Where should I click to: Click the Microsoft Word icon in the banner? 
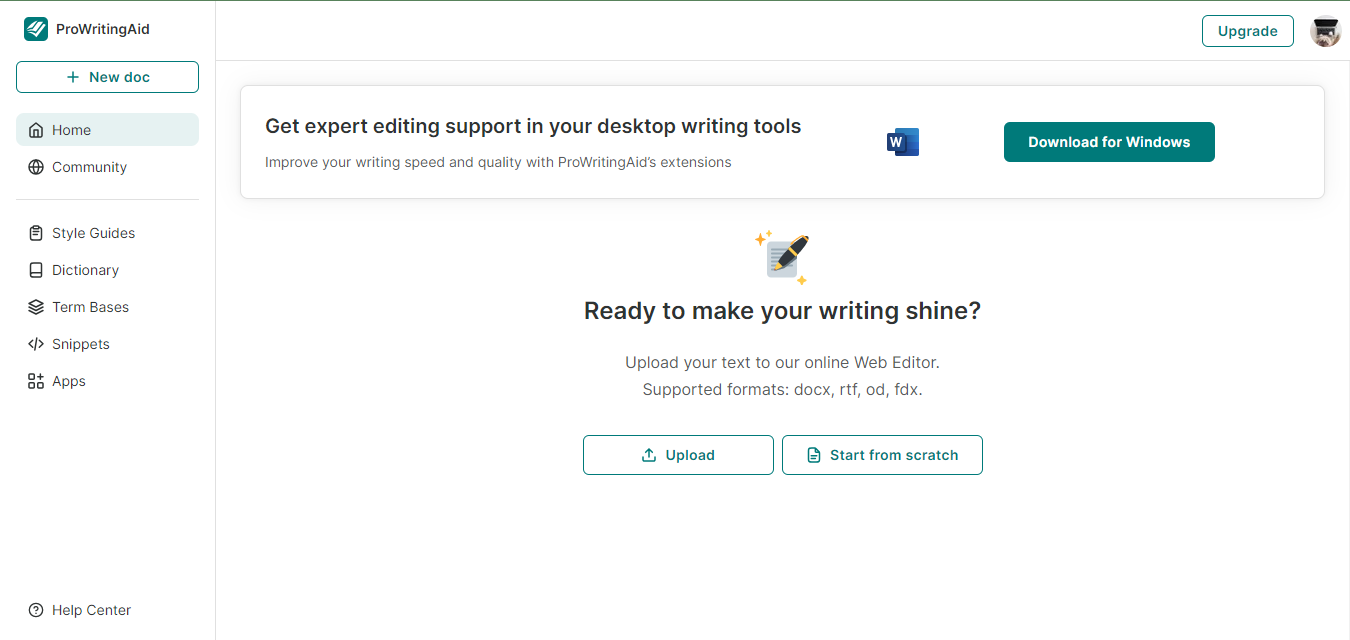coord(902,142)
